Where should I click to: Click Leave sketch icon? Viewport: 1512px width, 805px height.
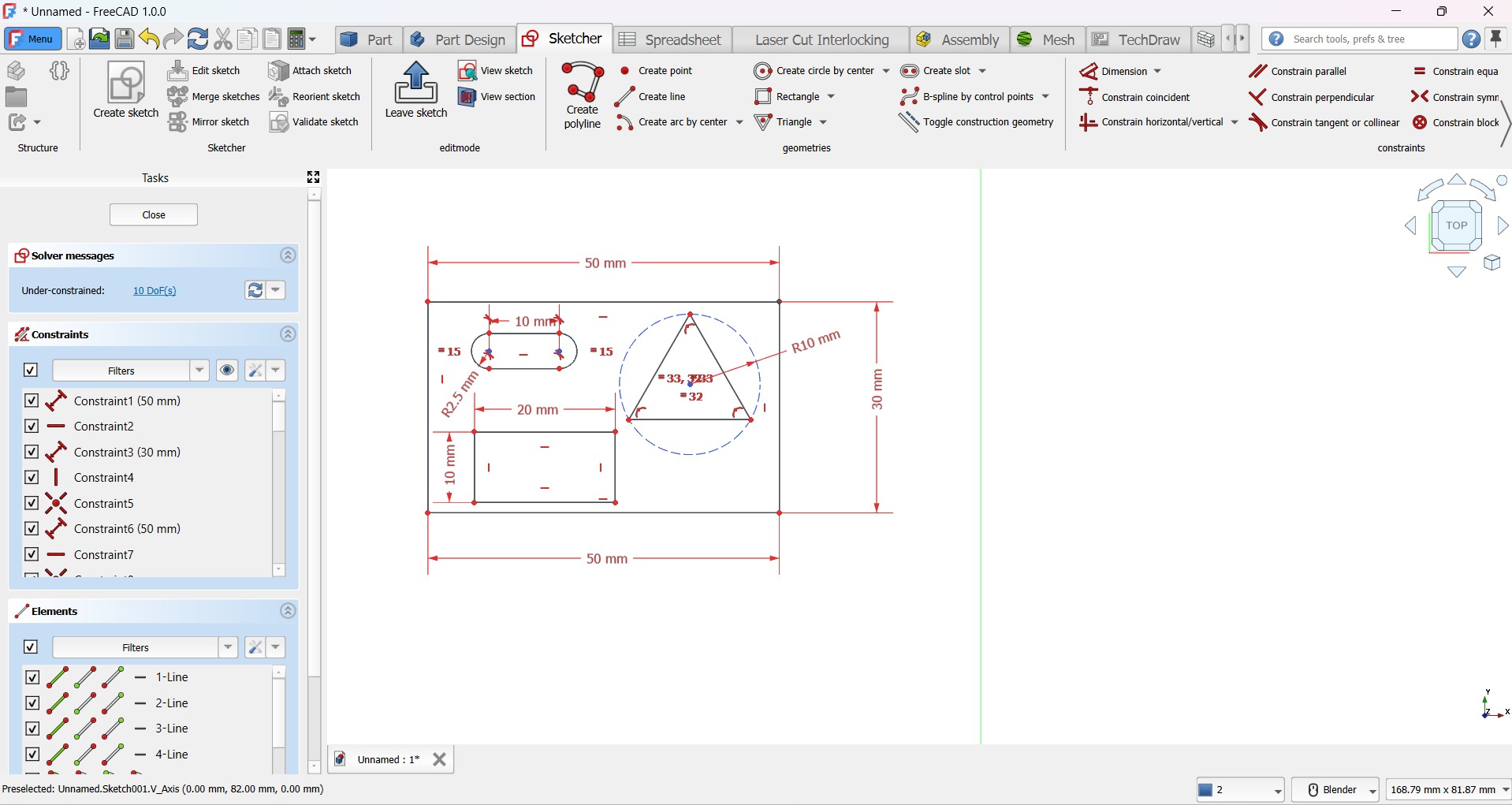tap(416, 91)
